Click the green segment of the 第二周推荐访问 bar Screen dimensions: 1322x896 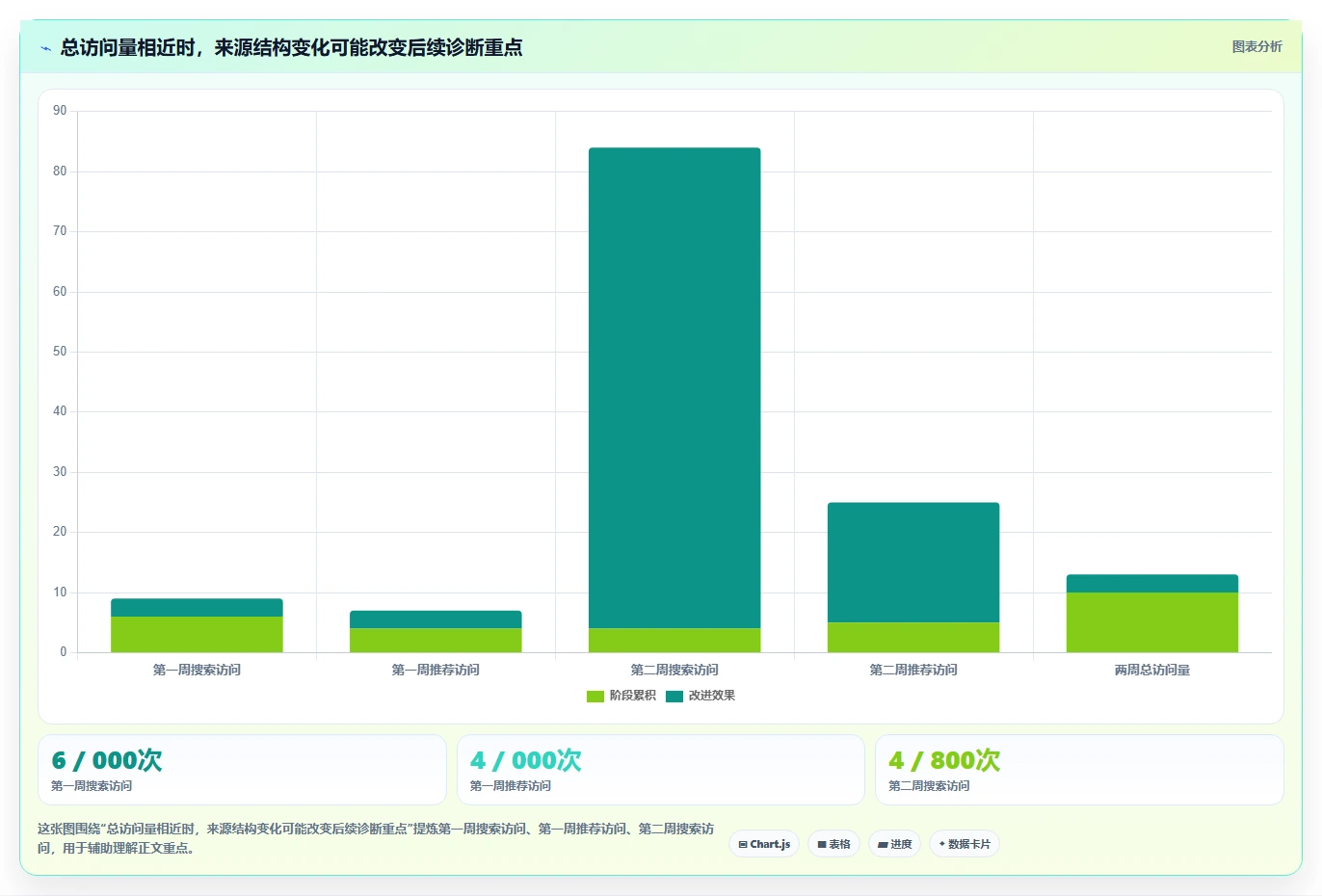point(913,638)
